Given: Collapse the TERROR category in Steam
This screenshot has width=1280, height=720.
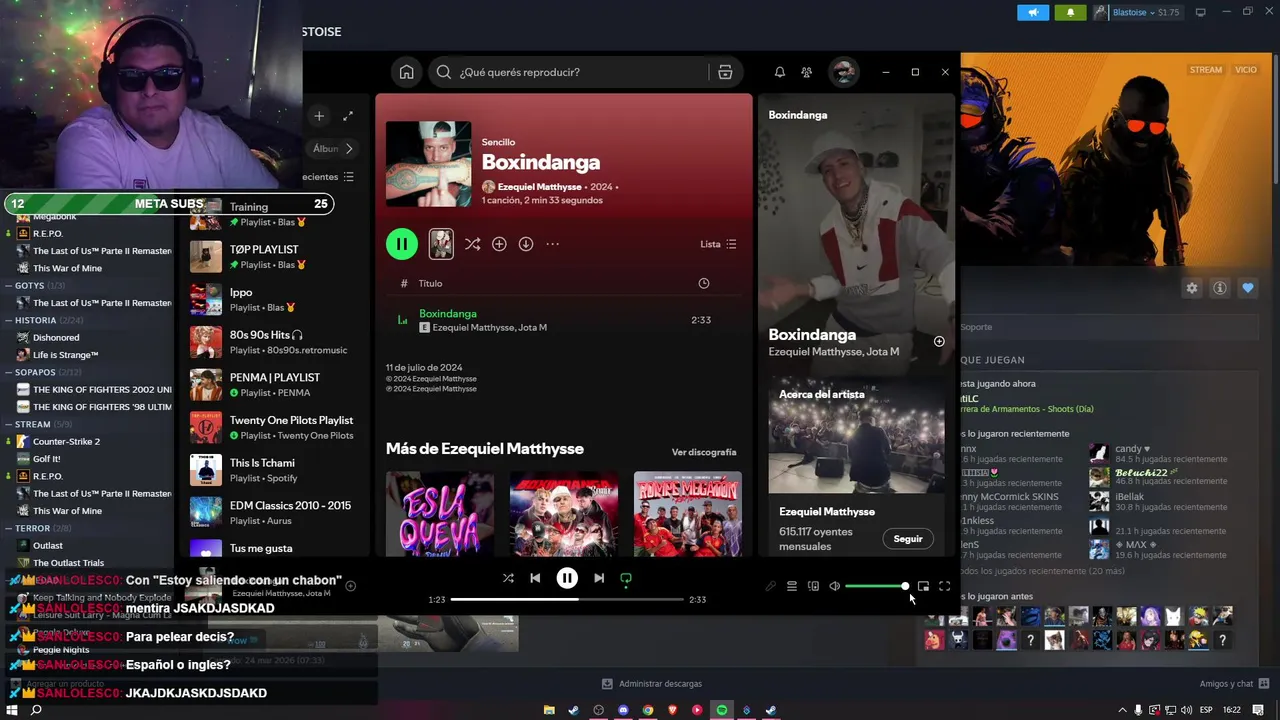Looking at the screenshot, I should (x=7, y=528).
